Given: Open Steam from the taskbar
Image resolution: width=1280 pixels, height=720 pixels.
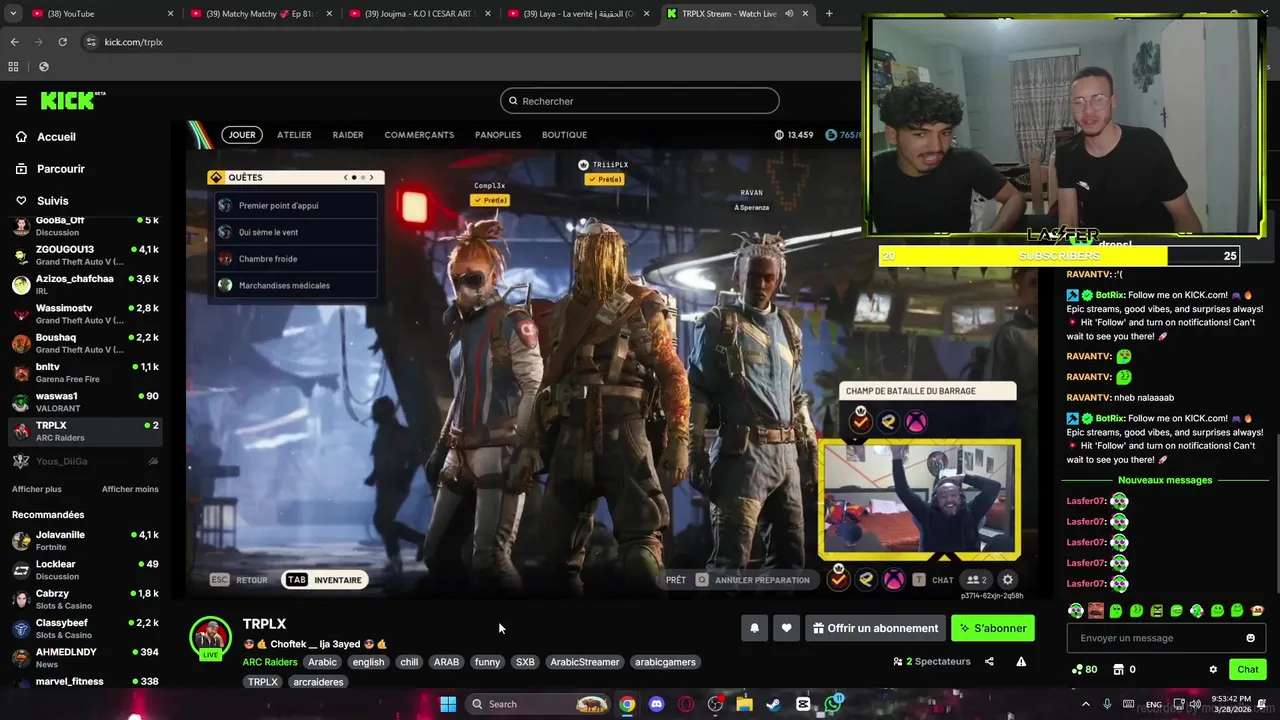Looking at the screenshot, I should tap(773, 704).
